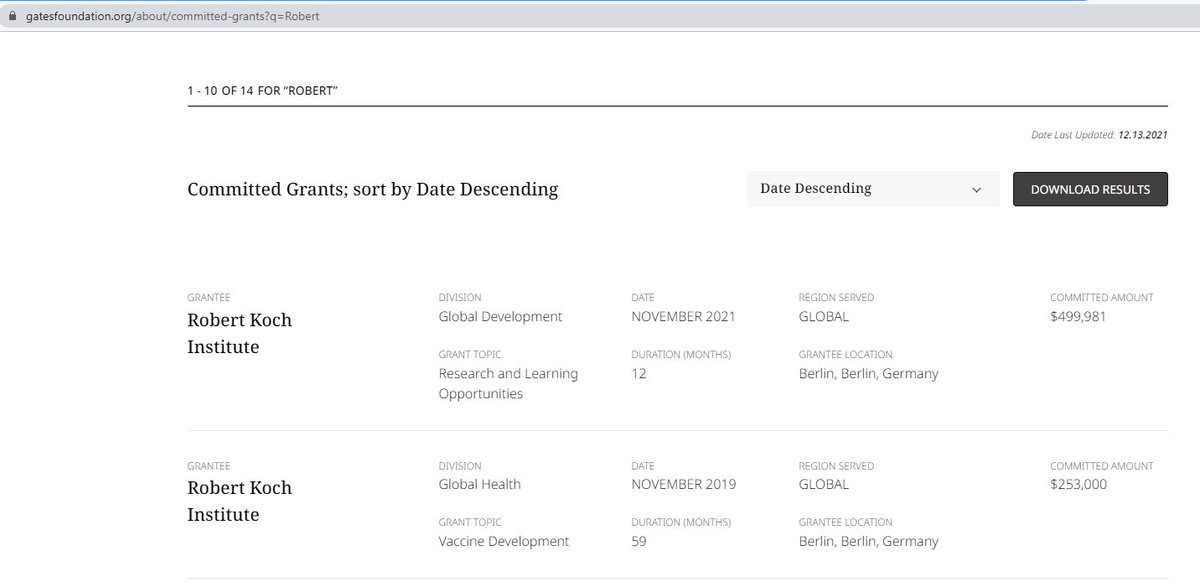
Task: Open the Robert Koch Institute November 2021 grant
Action: (x=240, y=334)
